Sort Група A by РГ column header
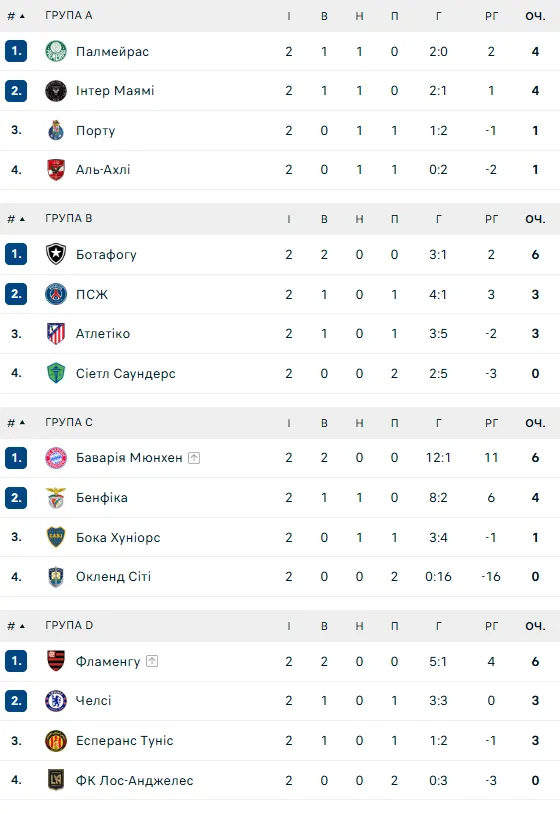560x814 pixels. coord(491,16)
